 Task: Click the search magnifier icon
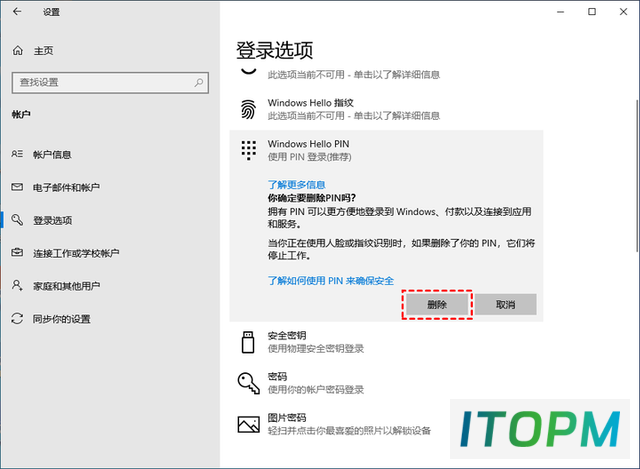coord(199,82)
